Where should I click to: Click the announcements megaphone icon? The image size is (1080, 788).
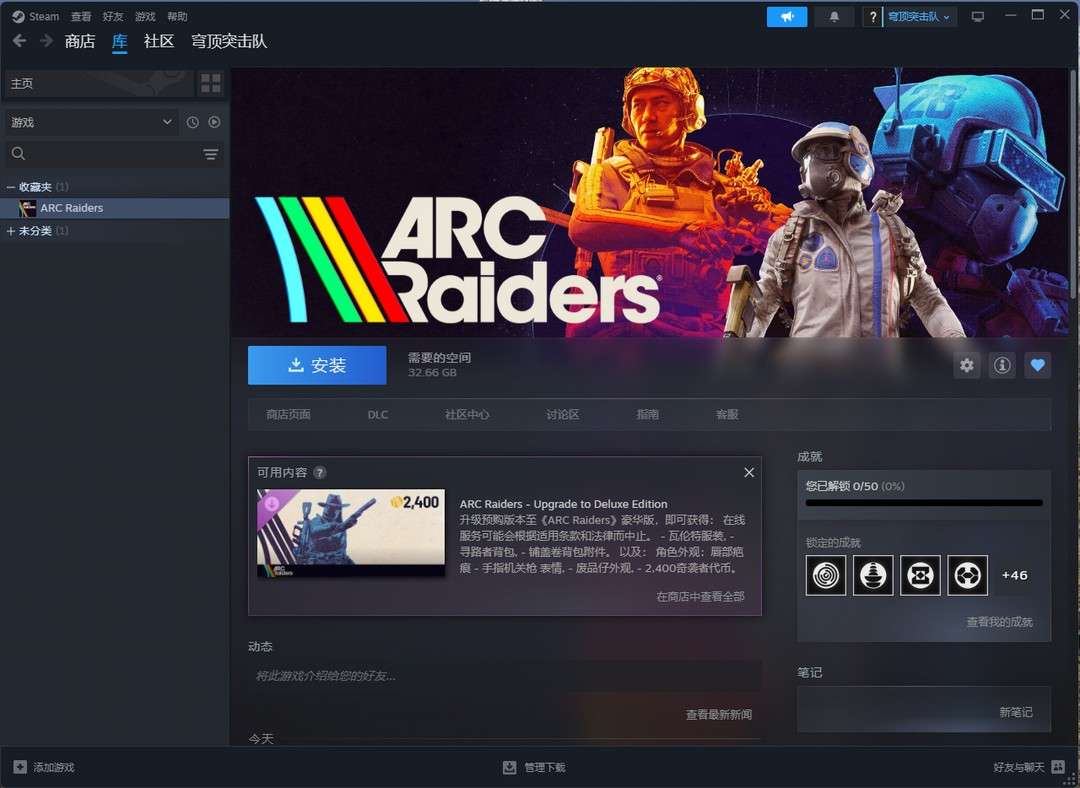(x=786, y=17)
